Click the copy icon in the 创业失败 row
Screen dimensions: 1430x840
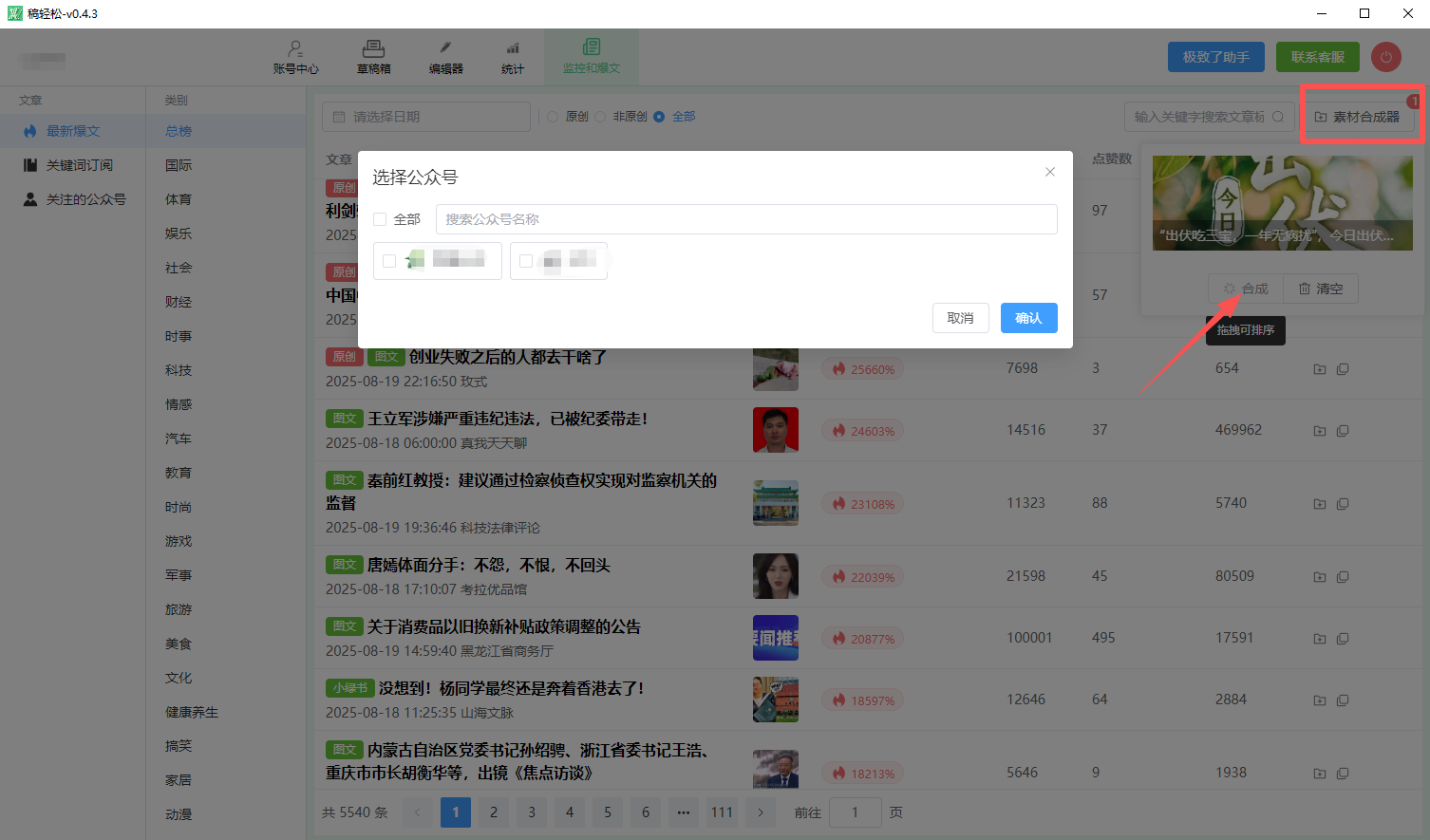1343,369
